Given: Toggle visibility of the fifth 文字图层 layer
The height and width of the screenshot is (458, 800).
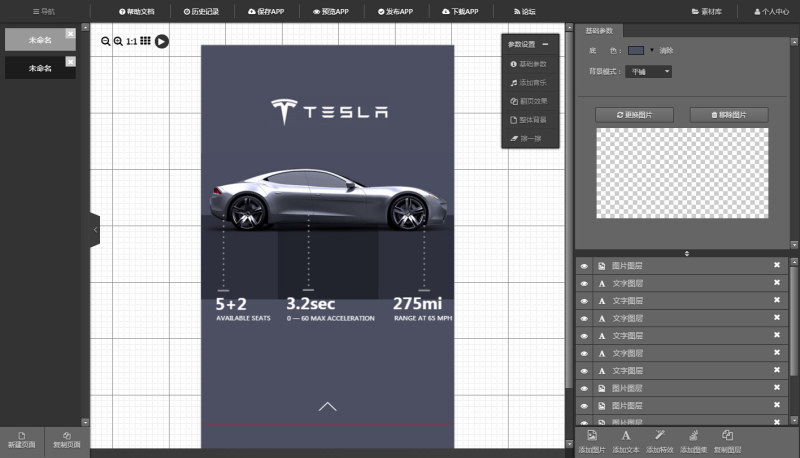Looking at the screenshot, I should [584, 353].
